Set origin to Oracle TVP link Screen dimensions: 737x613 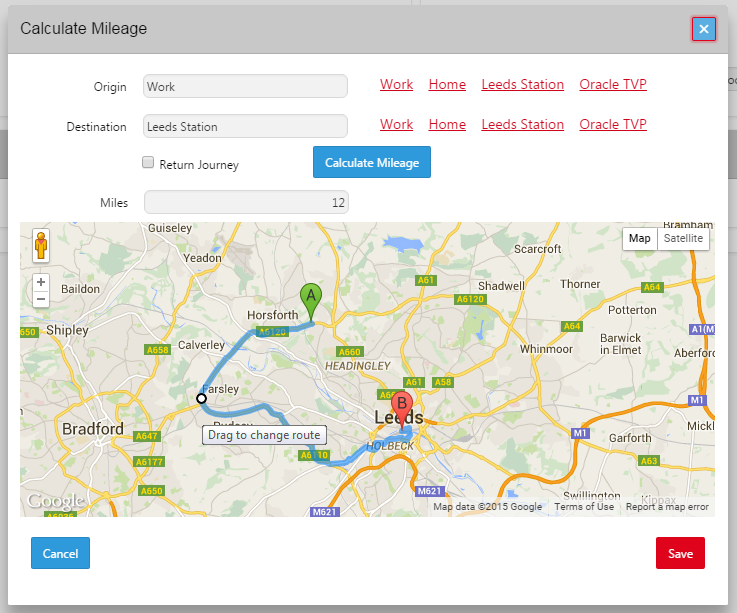(612, 85)
